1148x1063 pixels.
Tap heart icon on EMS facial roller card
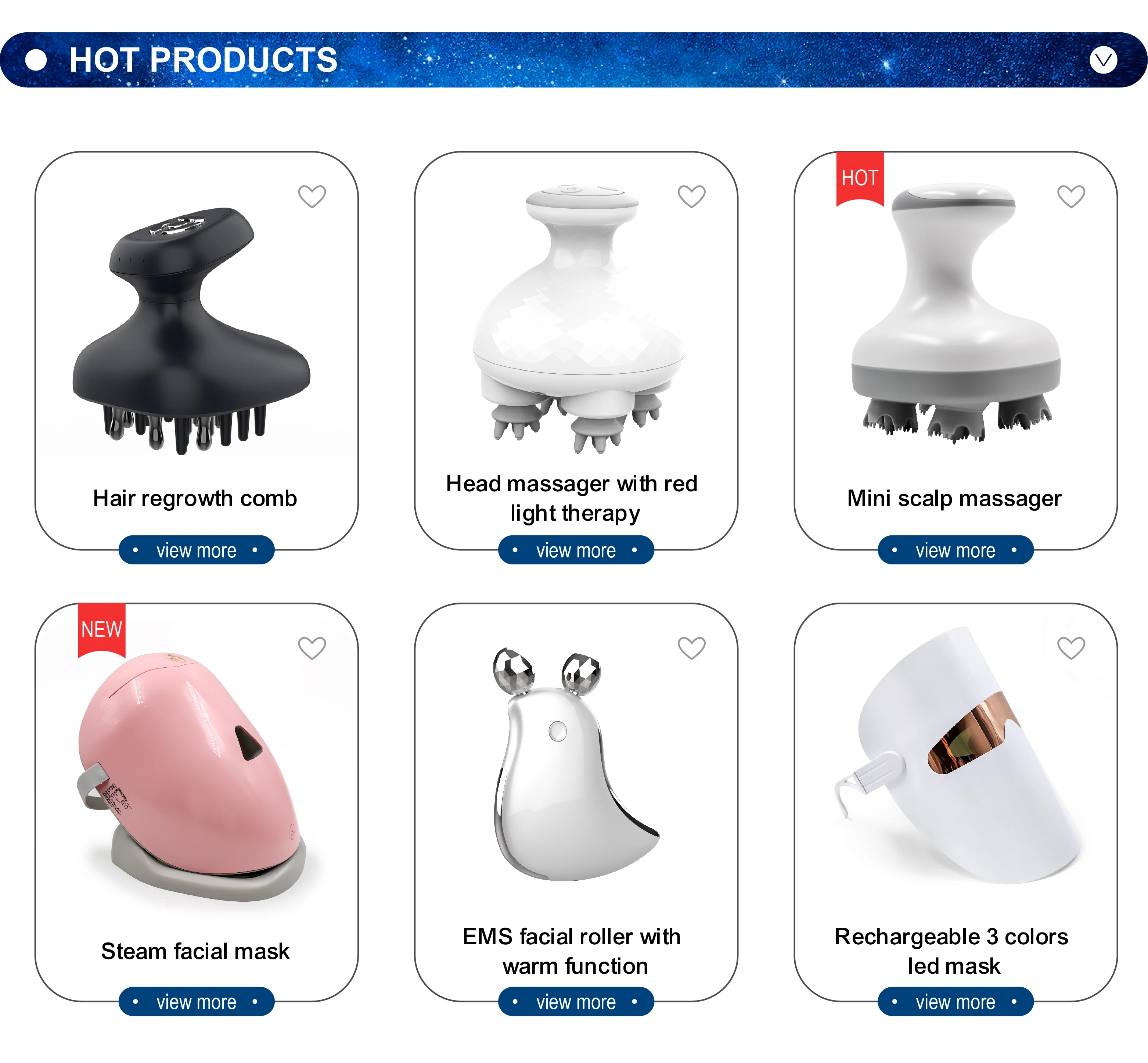[691, 648]
